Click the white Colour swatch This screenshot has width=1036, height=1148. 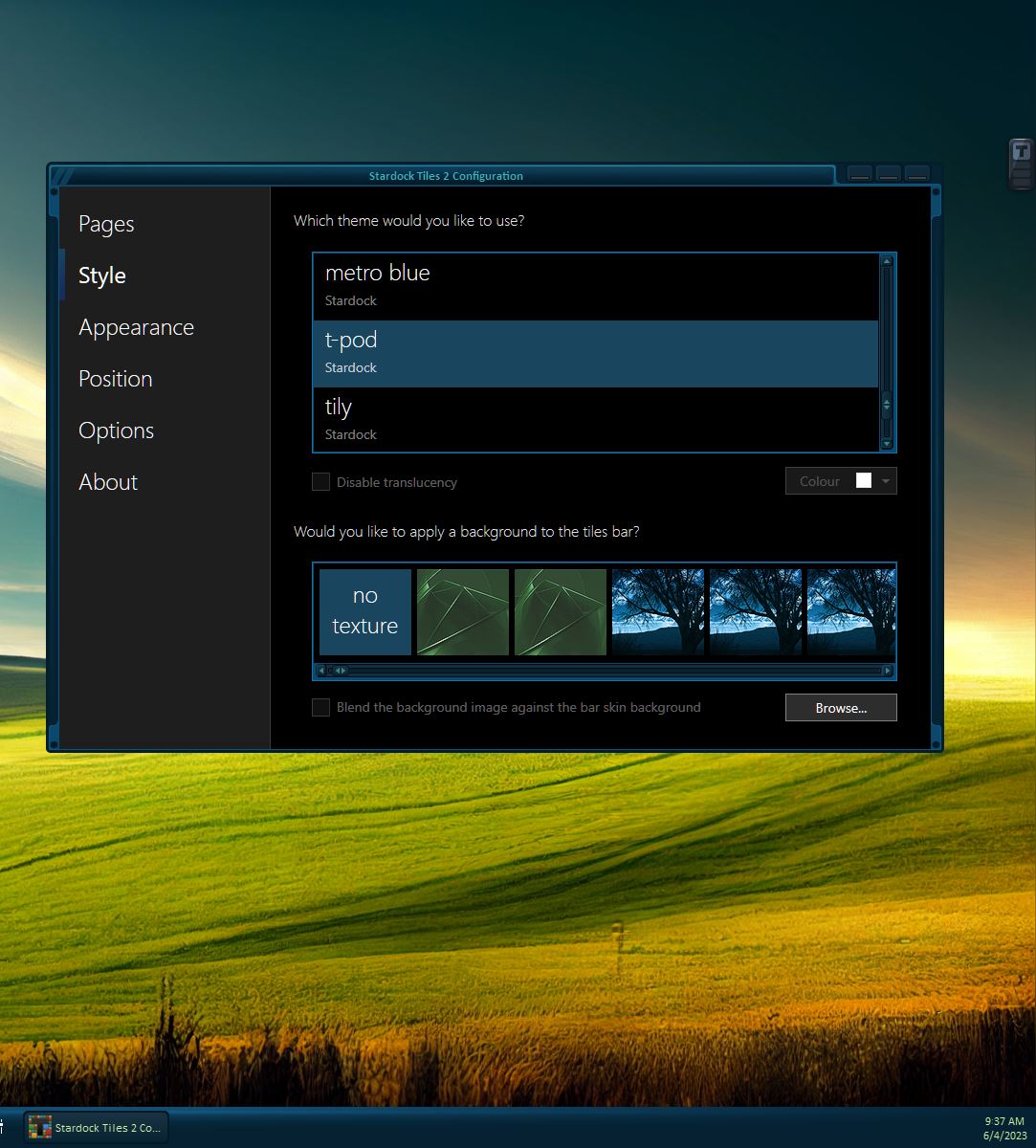(863, 481)
